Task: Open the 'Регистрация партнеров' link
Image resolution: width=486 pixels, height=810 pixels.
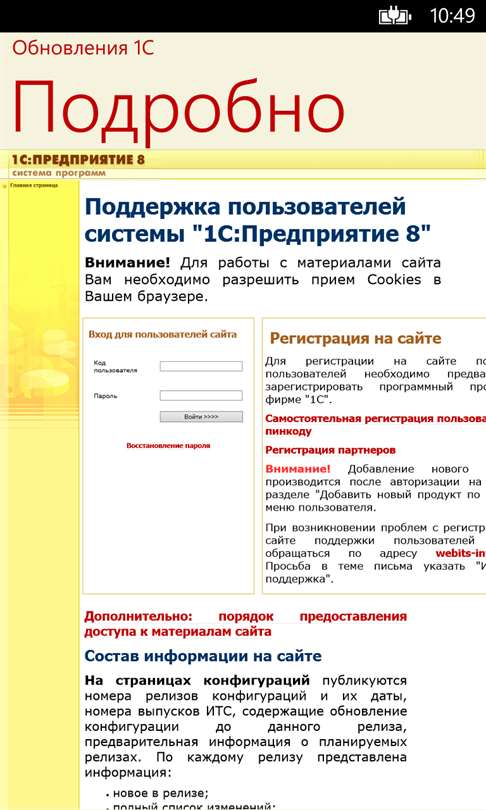Action: click(330, 450)
